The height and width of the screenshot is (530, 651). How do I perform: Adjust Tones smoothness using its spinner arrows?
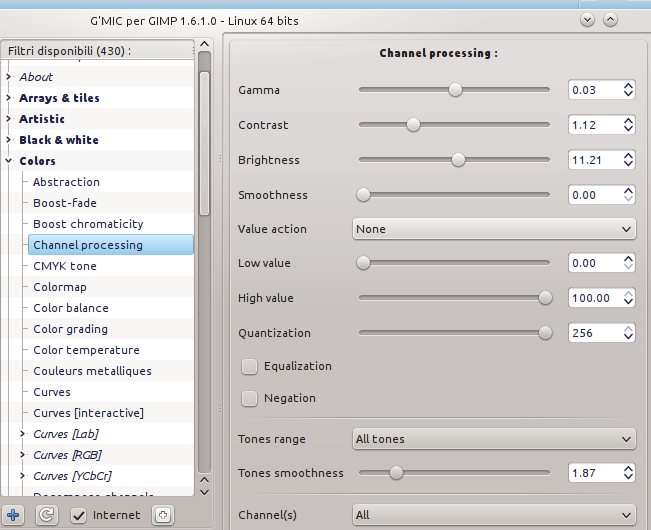(629, 473)
